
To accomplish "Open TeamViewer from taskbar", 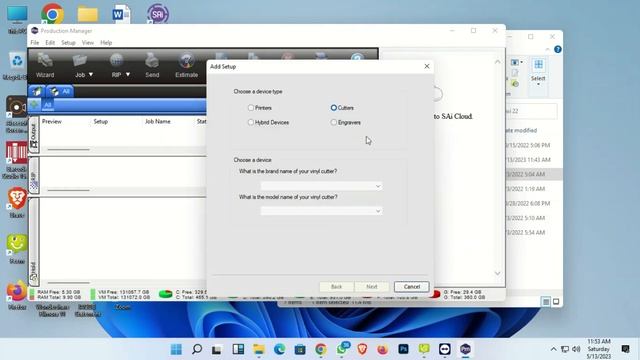I will click(x=444, y=349).
